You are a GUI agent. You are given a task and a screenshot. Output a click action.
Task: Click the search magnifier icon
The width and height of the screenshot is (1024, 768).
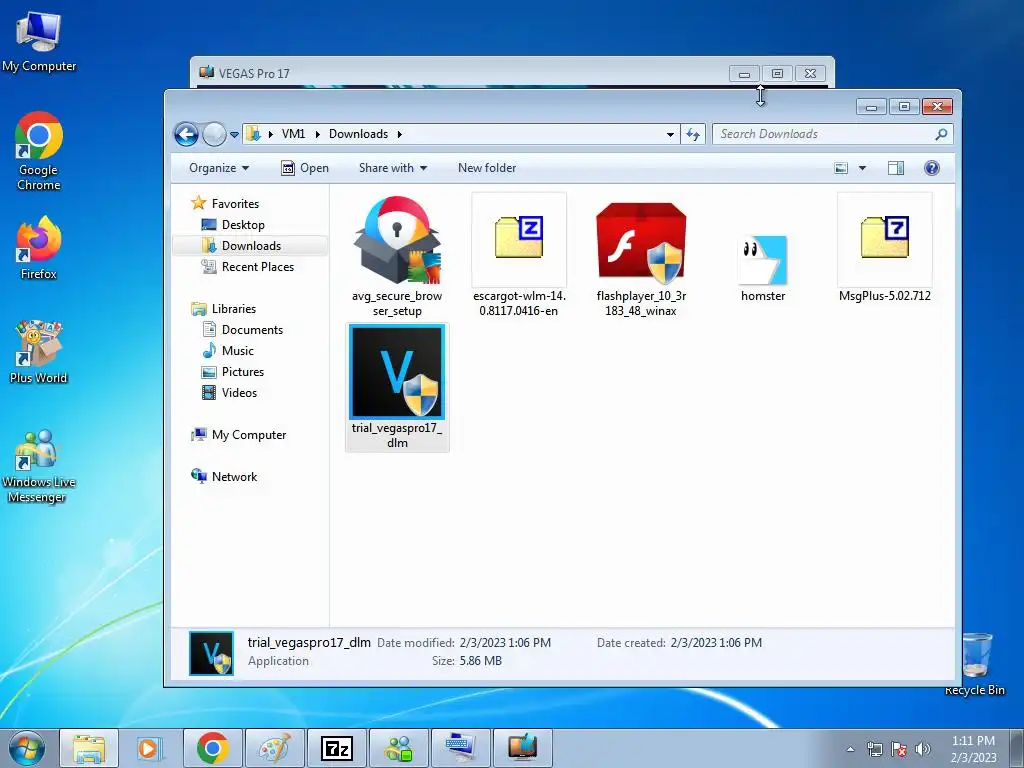tap(940, 134)
